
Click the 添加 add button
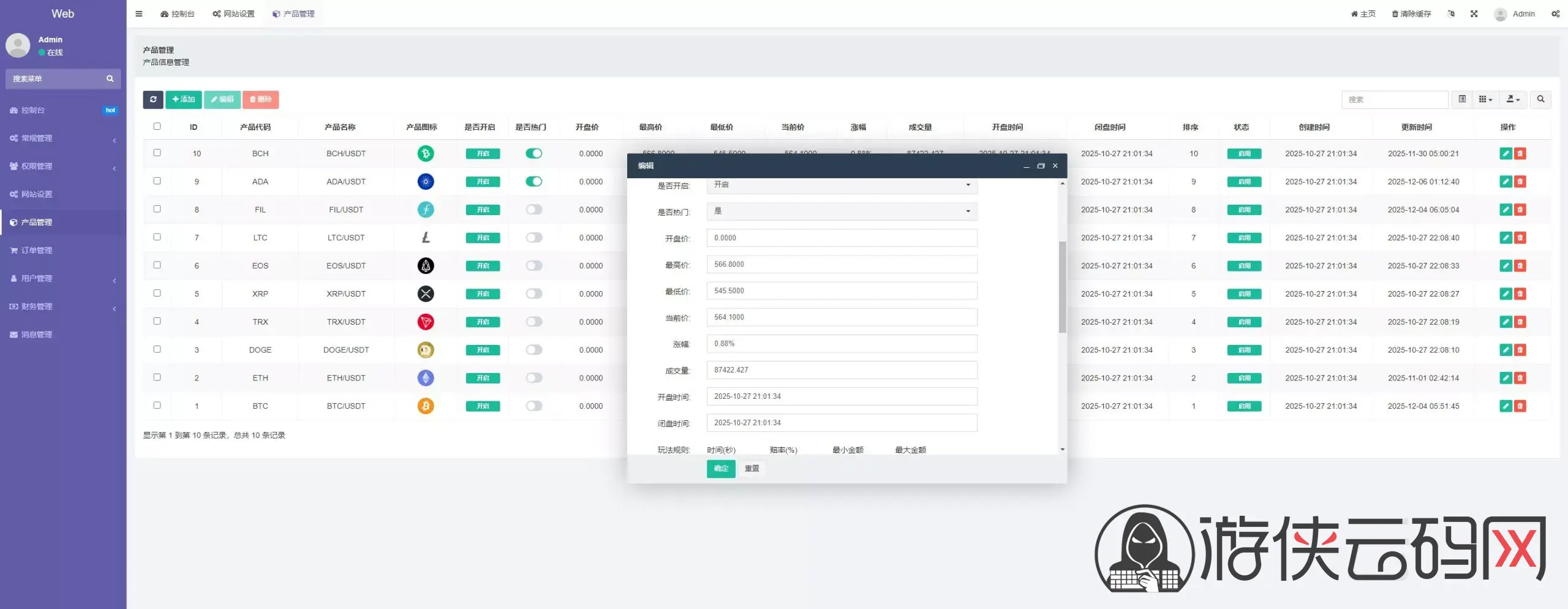(x=183, y=99)
